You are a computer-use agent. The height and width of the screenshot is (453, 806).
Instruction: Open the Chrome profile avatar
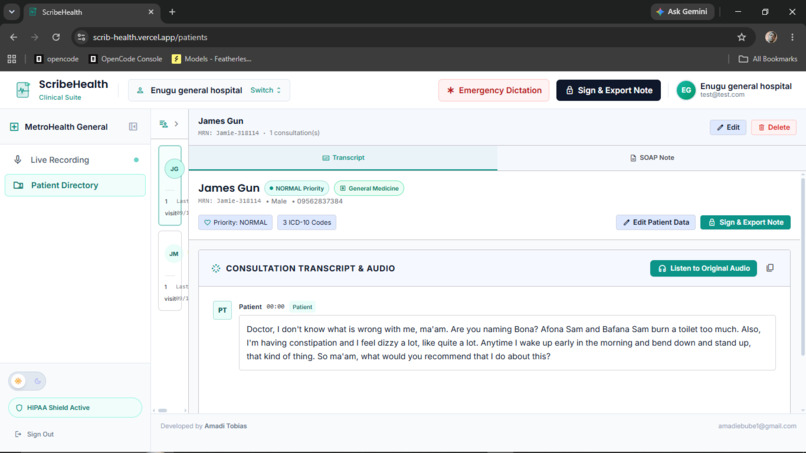pos(771,37)
